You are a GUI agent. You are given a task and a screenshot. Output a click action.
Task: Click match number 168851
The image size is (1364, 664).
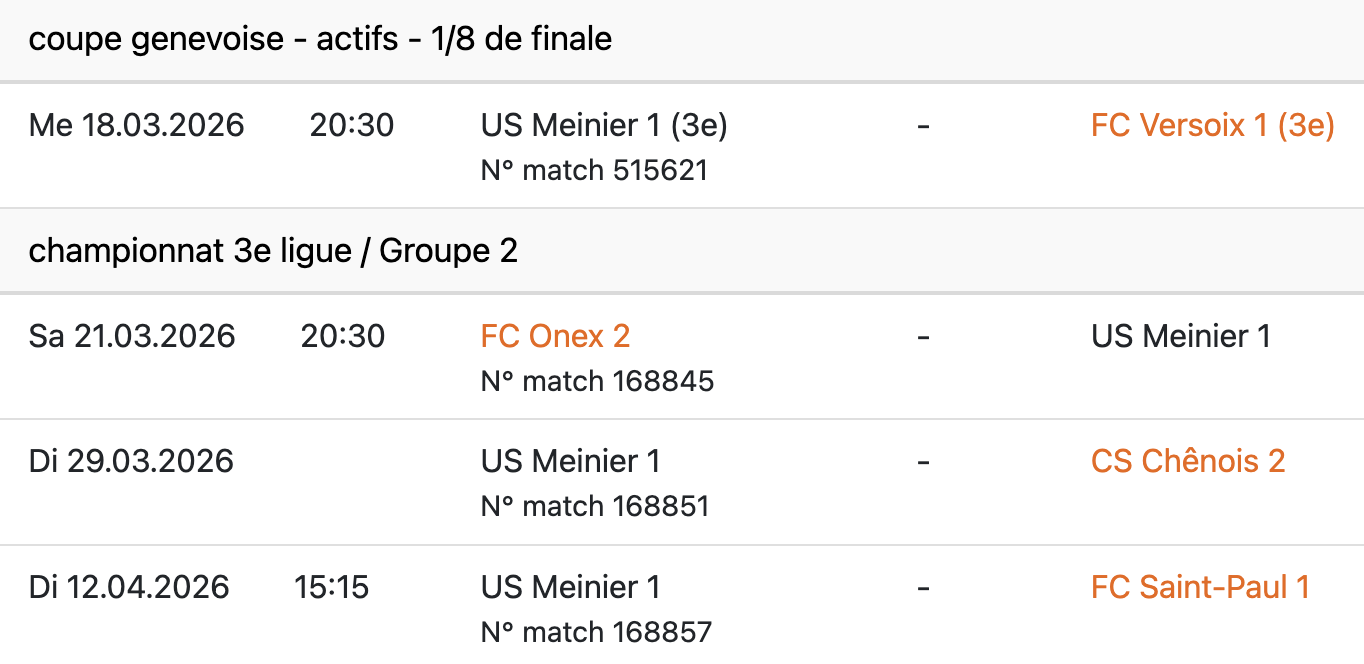point(595,506)
